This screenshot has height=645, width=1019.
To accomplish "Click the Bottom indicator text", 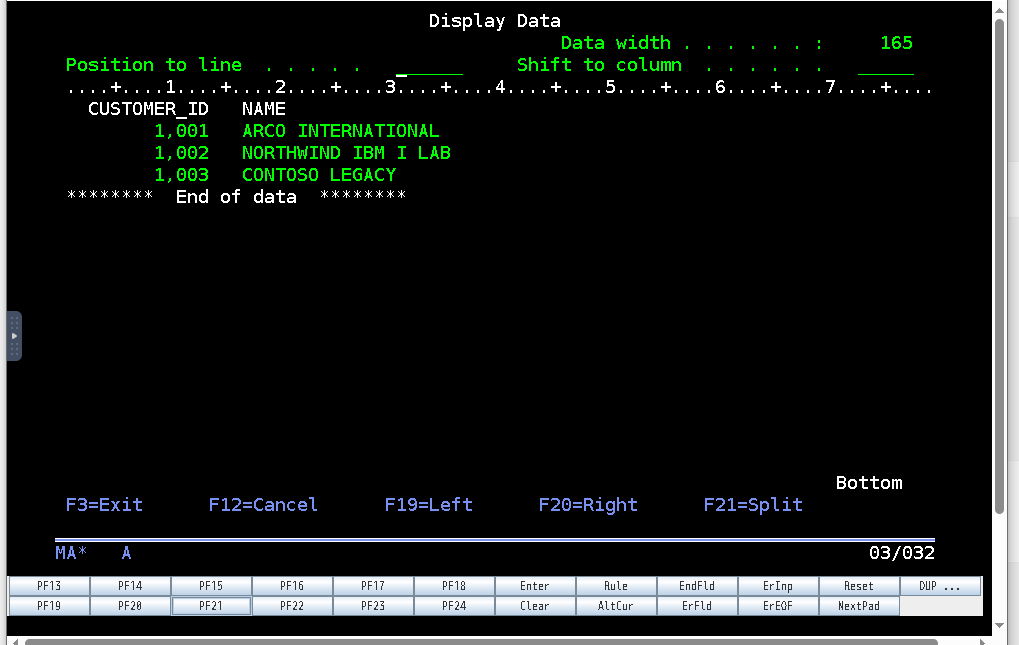I will tap(869, 483).
